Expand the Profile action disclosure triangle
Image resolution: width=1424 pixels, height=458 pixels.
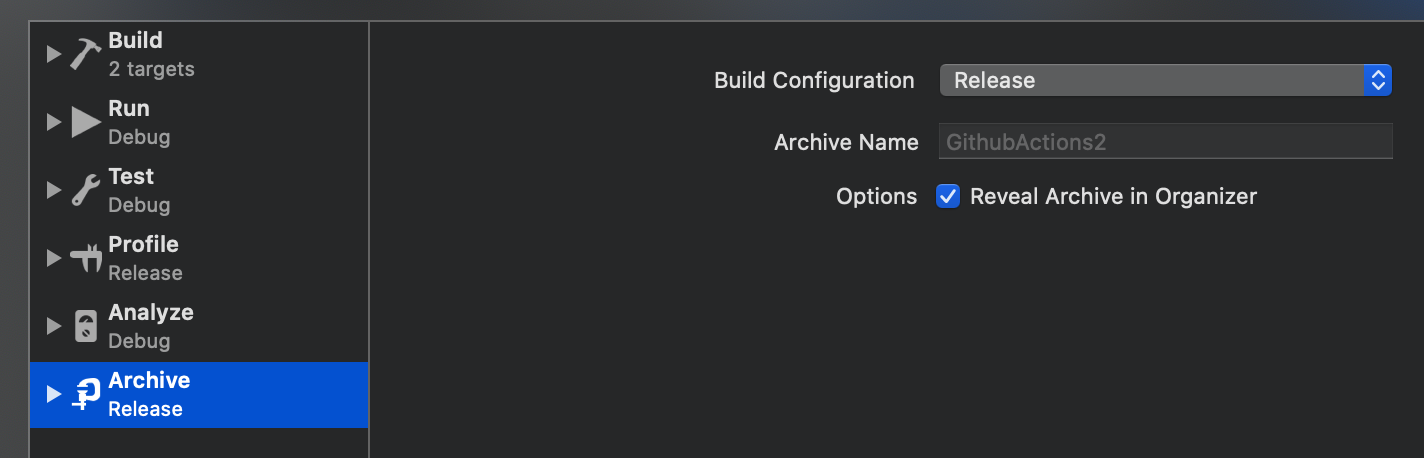[54, 258]
